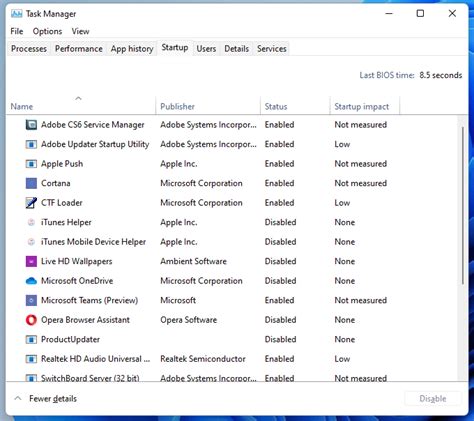
Task: Maximize the Task Manager window
Action: click(420, 14)
